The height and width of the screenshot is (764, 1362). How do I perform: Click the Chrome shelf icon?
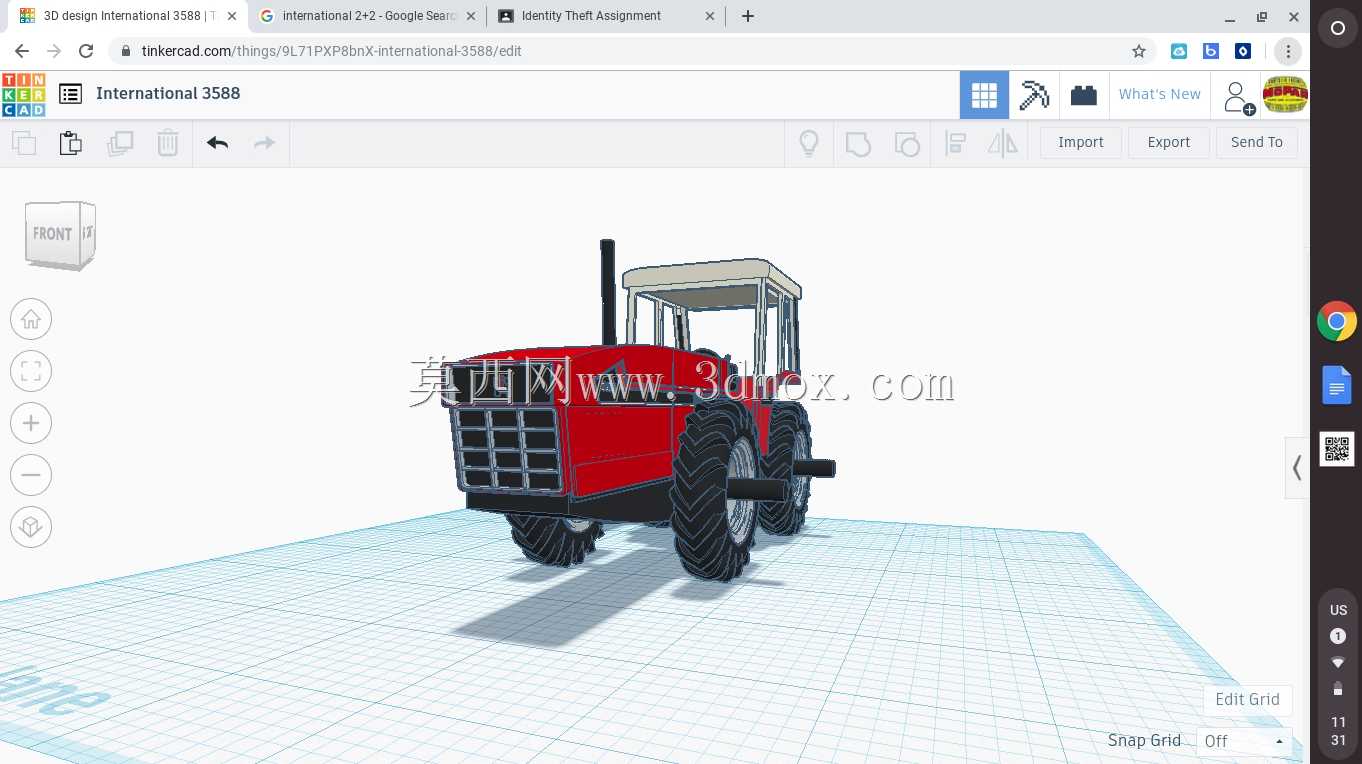coord(1337,322)
